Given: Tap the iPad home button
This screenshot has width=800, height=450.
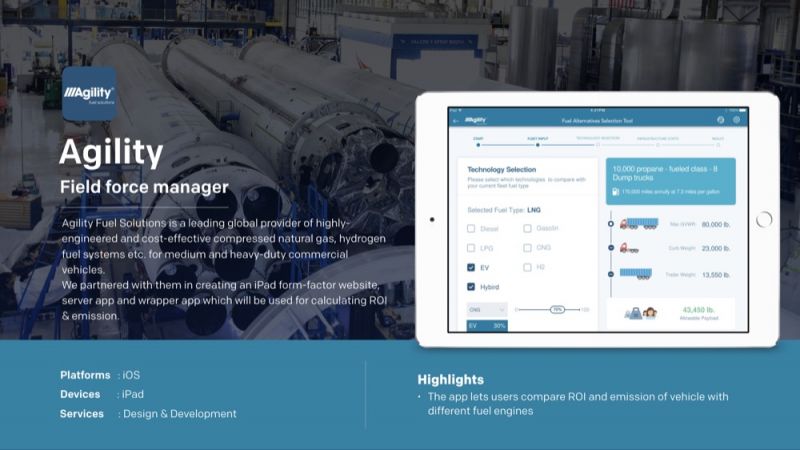Looking at the screenshot, I should coord(764,219).
